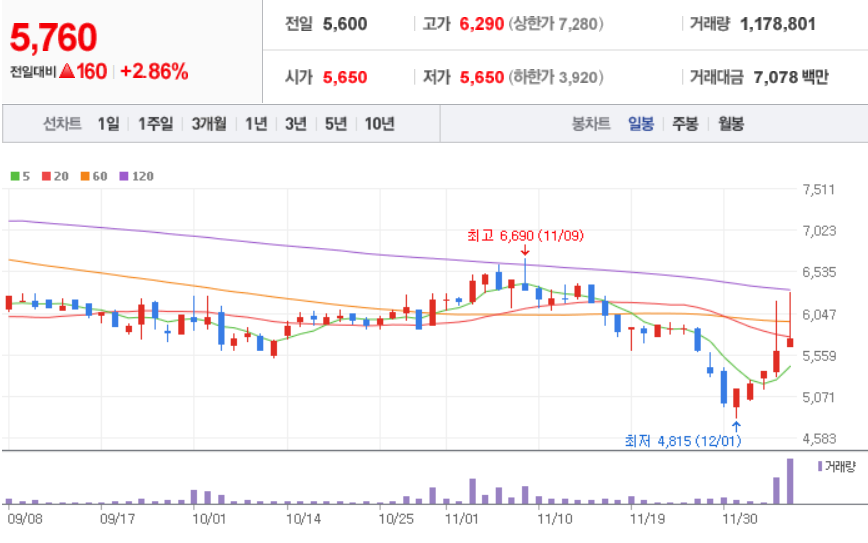The image size is (868, 543).
Task: Click the current price 5,760
Action: [54, 38]
